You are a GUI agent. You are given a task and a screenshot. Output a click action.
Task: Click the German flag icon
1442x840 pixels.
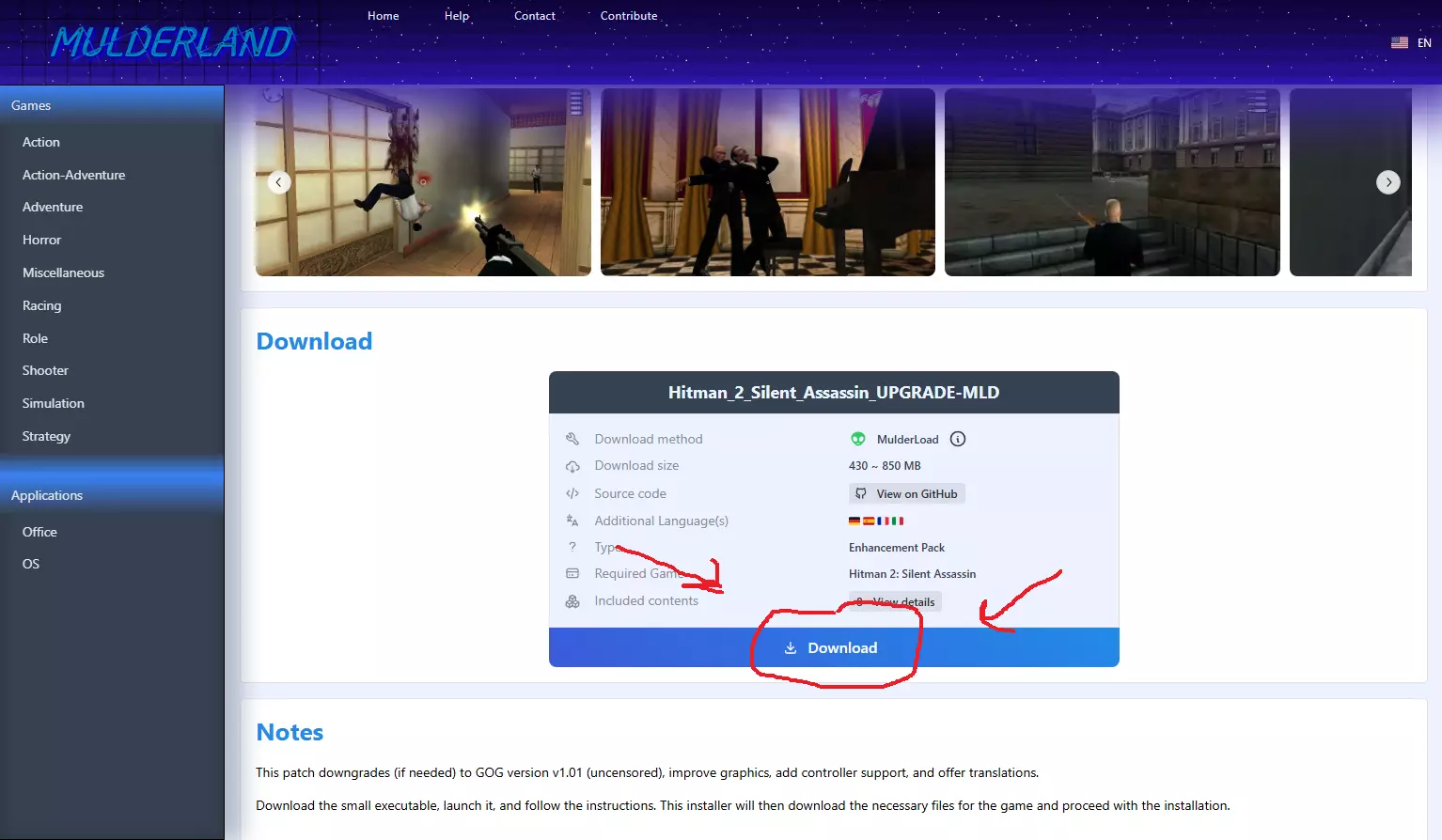click(854, 521)
